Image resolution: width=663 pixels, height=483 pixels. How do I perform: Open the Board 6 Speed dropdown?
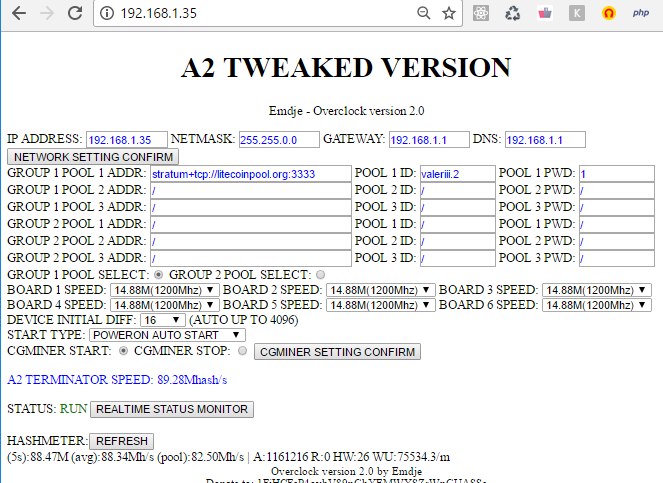[x=597, y=306]
